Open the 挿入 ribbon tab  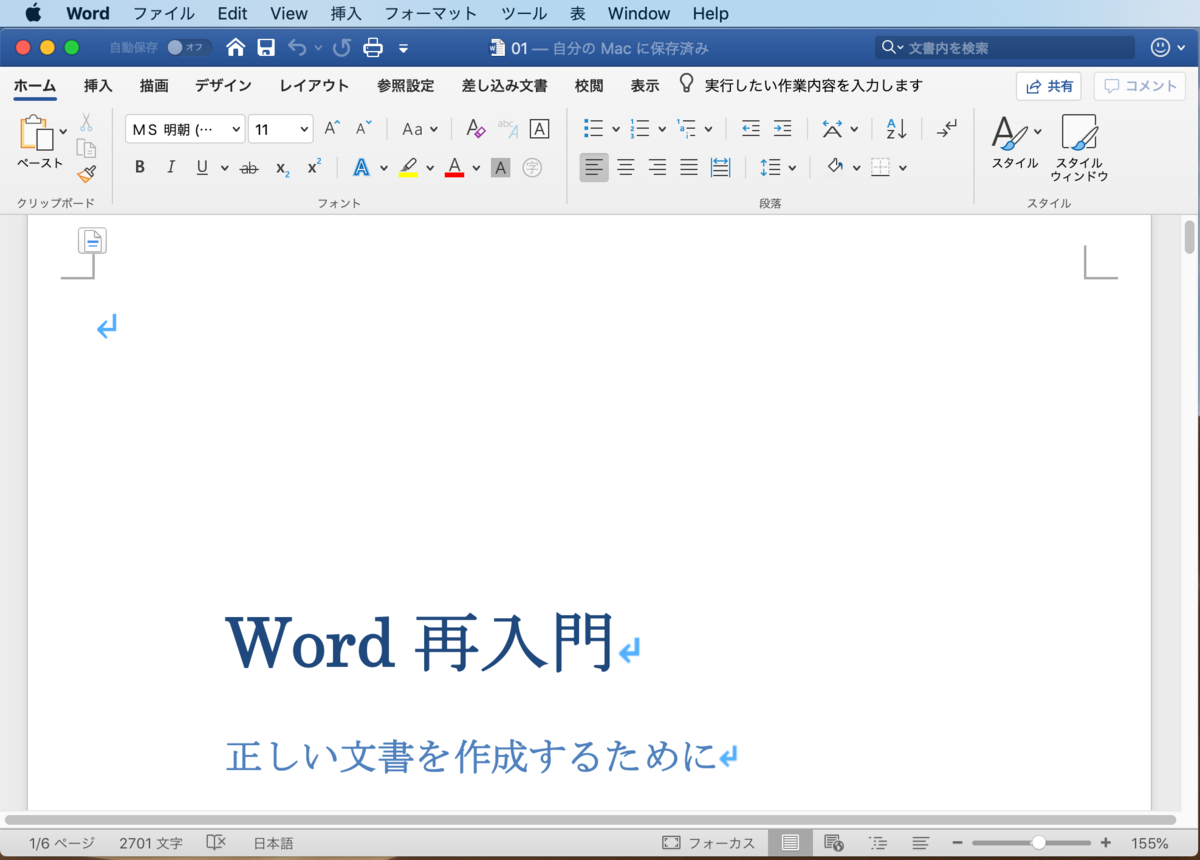[x=98, y=86]
